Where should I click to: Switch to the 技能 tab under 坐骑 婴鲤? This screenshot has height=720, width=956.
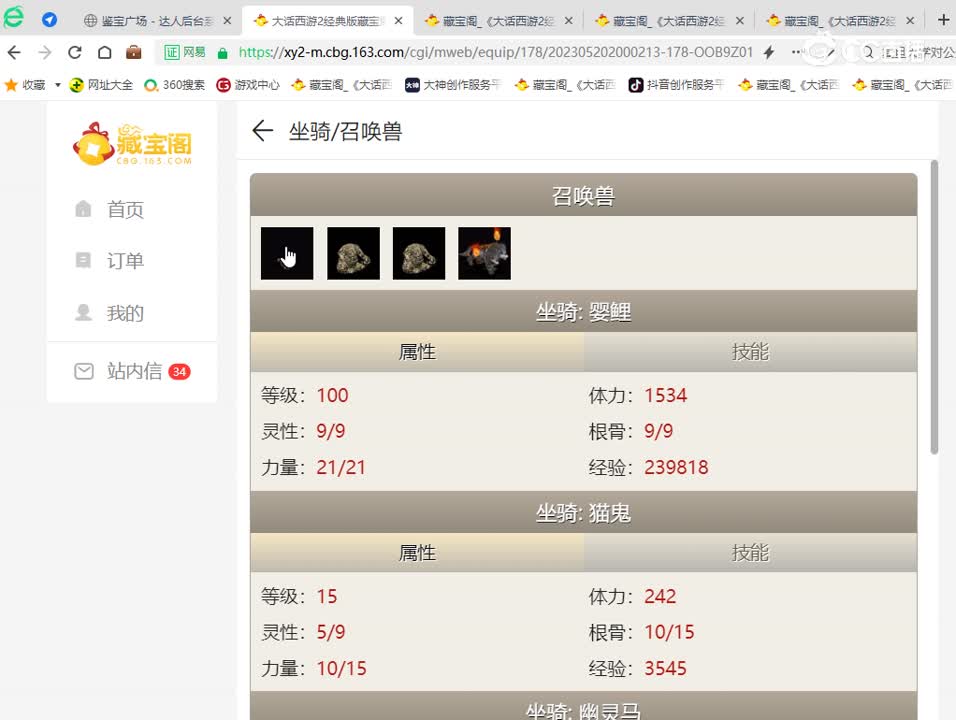[750, 351]
